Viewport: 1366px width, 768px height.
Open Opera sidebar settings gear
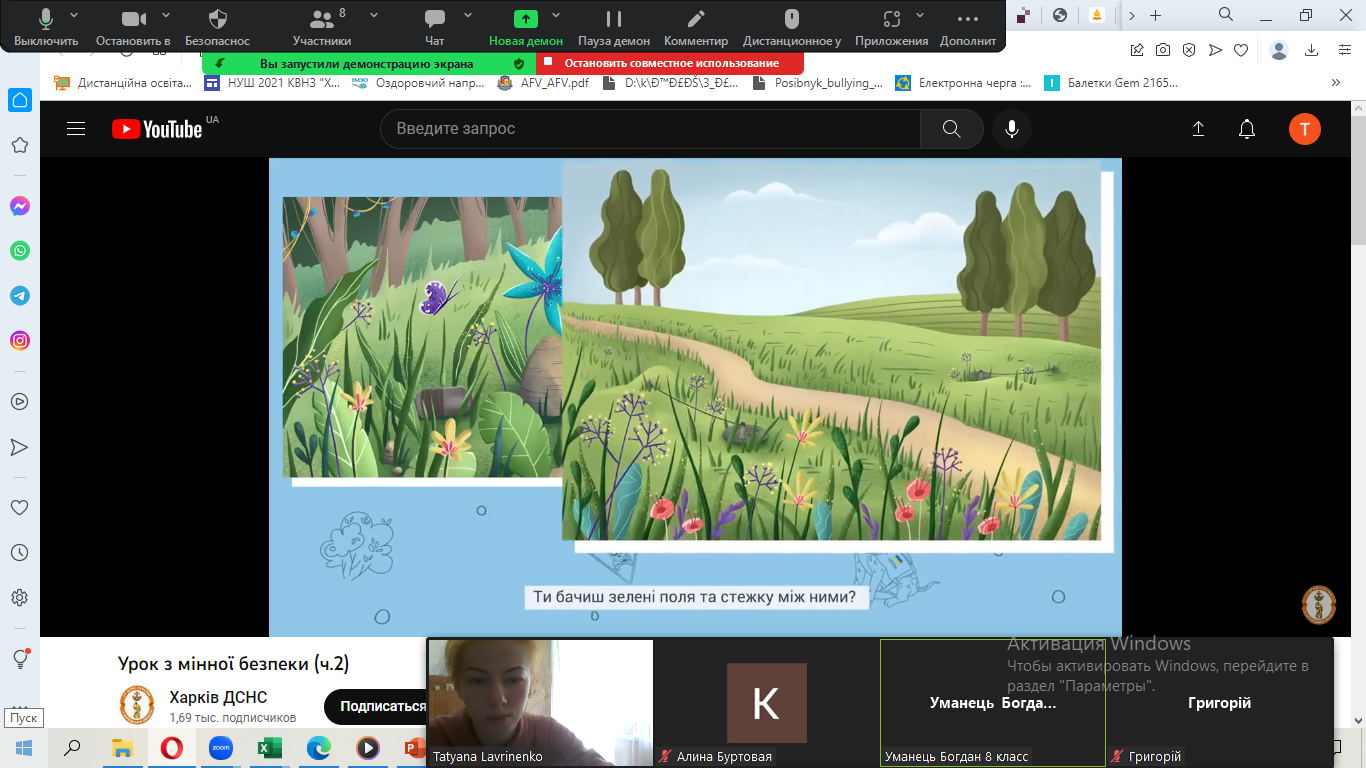pyautogui.click(x=20, y=598)
